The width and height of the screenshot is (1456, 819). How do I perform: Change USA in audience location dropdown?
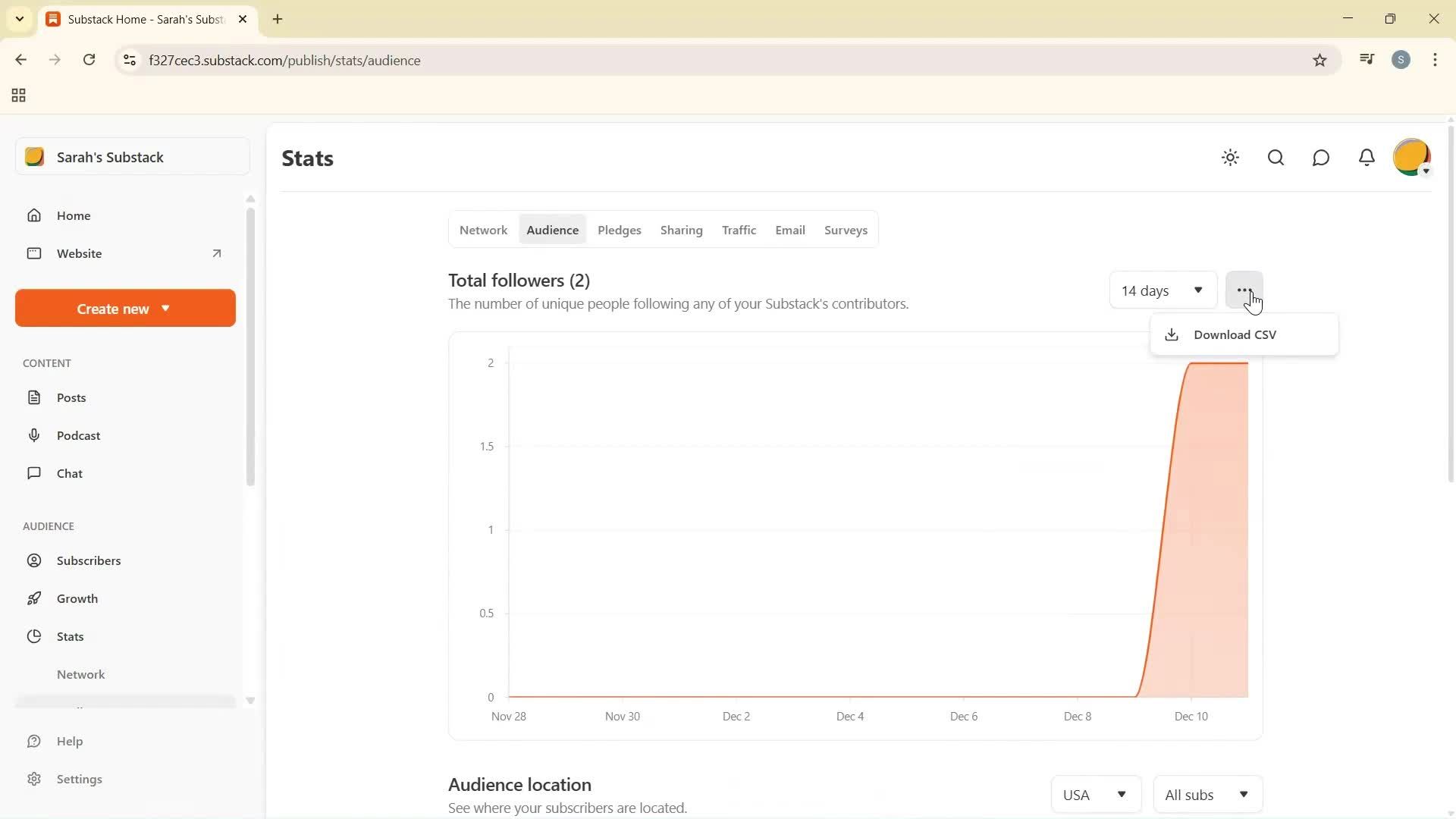point(1095,794)
